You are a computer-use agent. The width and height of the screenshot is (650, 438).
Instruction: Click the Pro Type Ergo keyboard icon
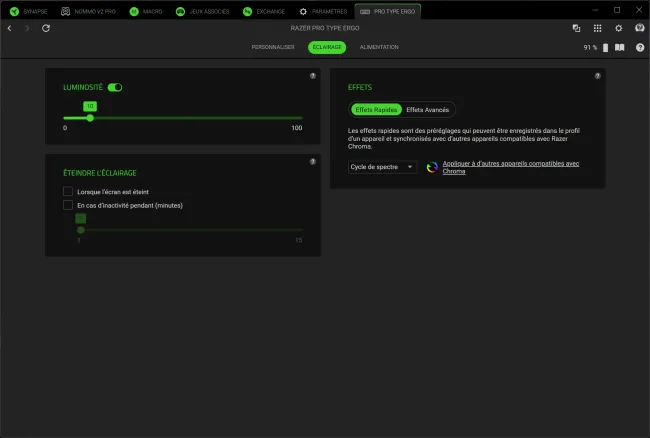point(365,12)
